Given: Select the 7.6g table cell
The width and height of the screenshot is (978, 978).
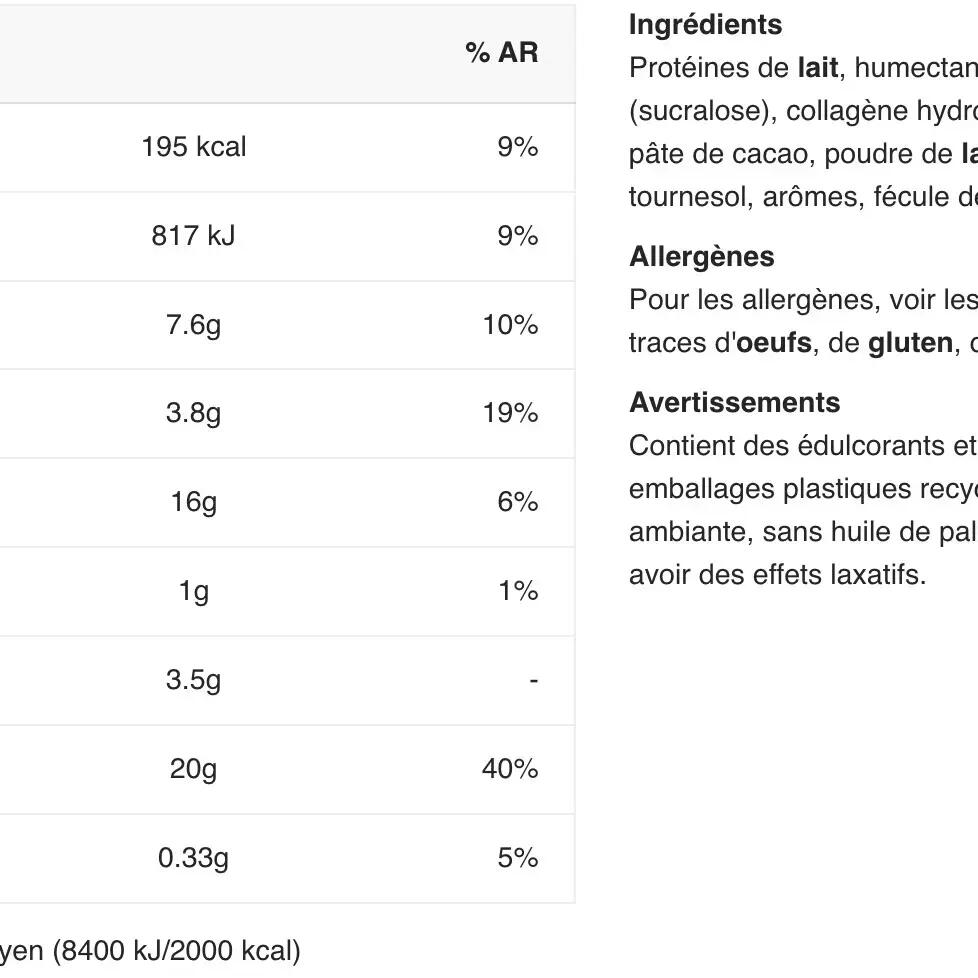Looking at the screenshot, I should (x=193, y=325).
